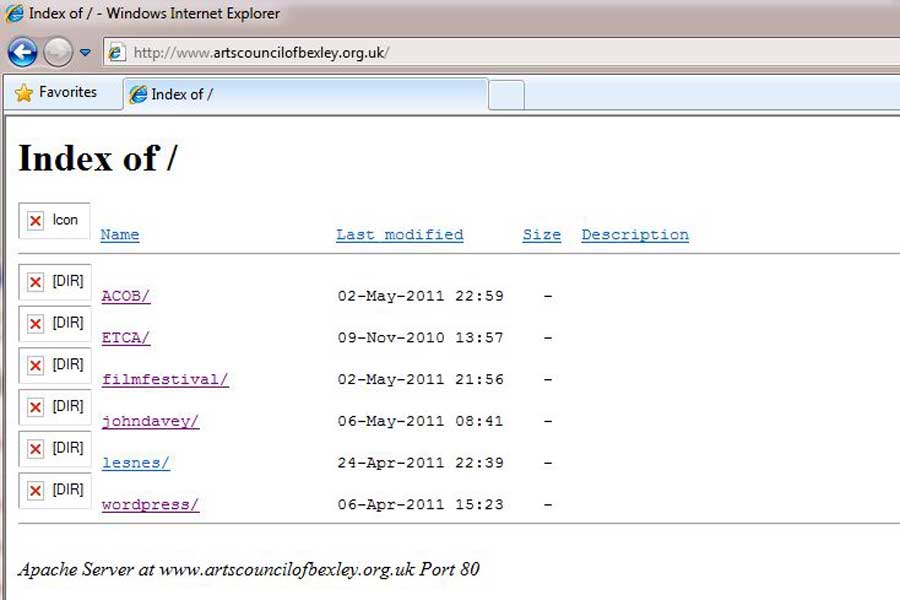This screenshot has width=900, height=600.
Task: Sort listing by Last modified column
Action: pos(399,235)
